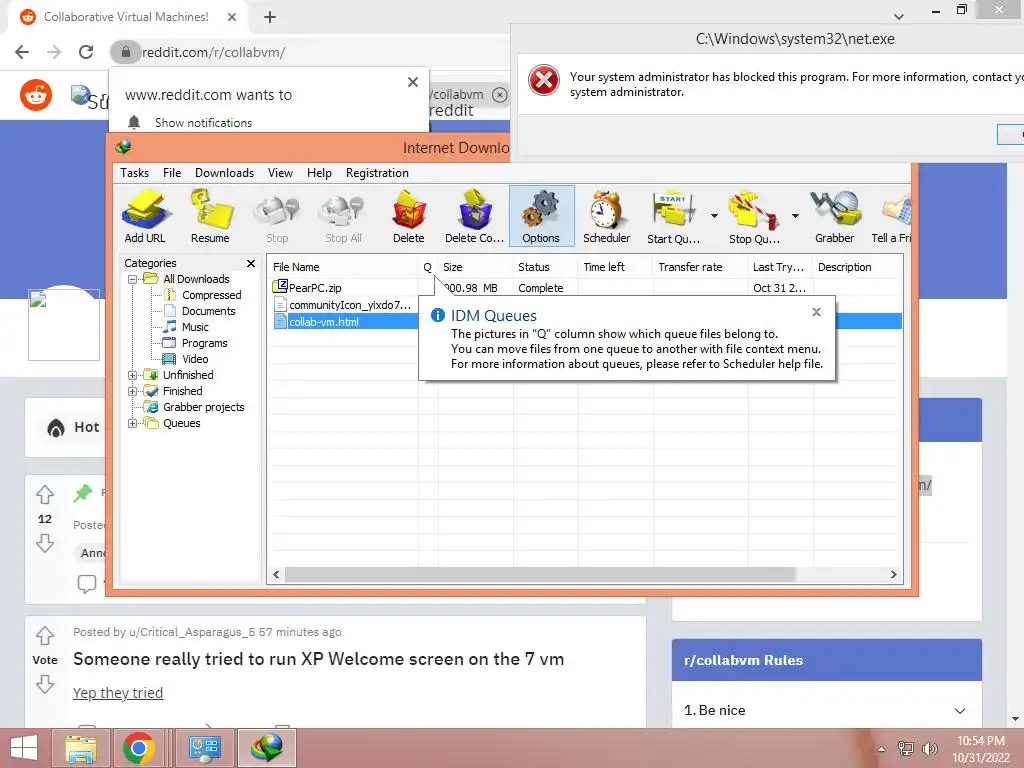Expand the Finished category node
The image size is (1024, 768).
[x=133, y=392]
